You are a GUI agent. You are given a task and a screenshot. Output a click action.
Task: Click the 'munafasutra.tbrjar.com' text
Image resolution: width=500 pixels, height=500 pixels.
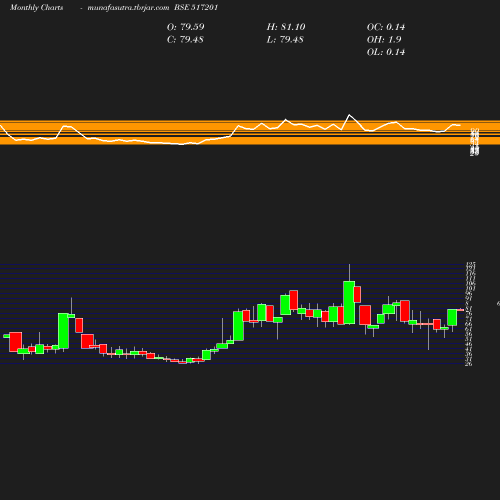[x=128, y=8]
